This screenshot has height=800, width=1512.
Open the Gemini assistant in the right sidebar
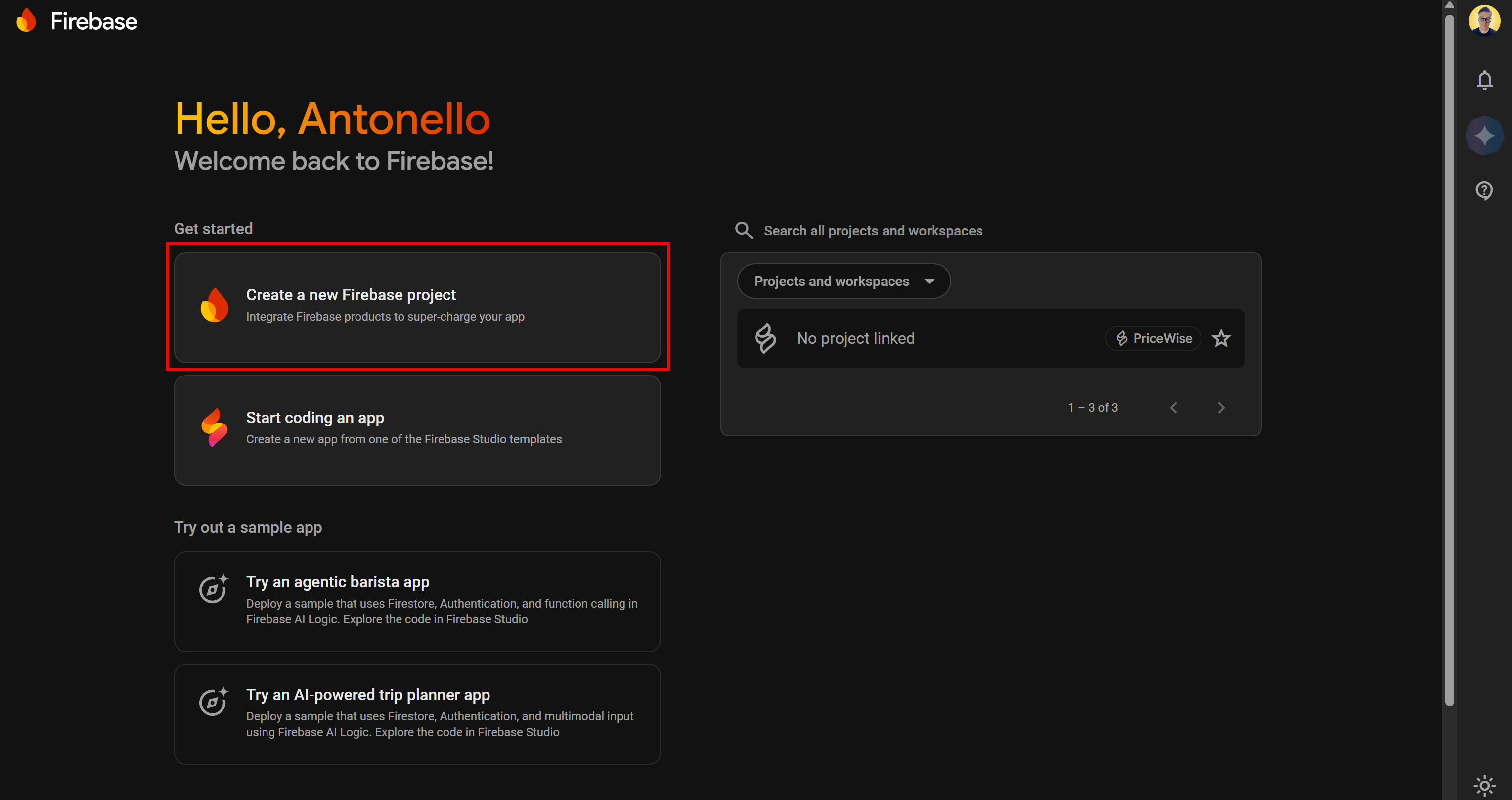click(1484, 135)
